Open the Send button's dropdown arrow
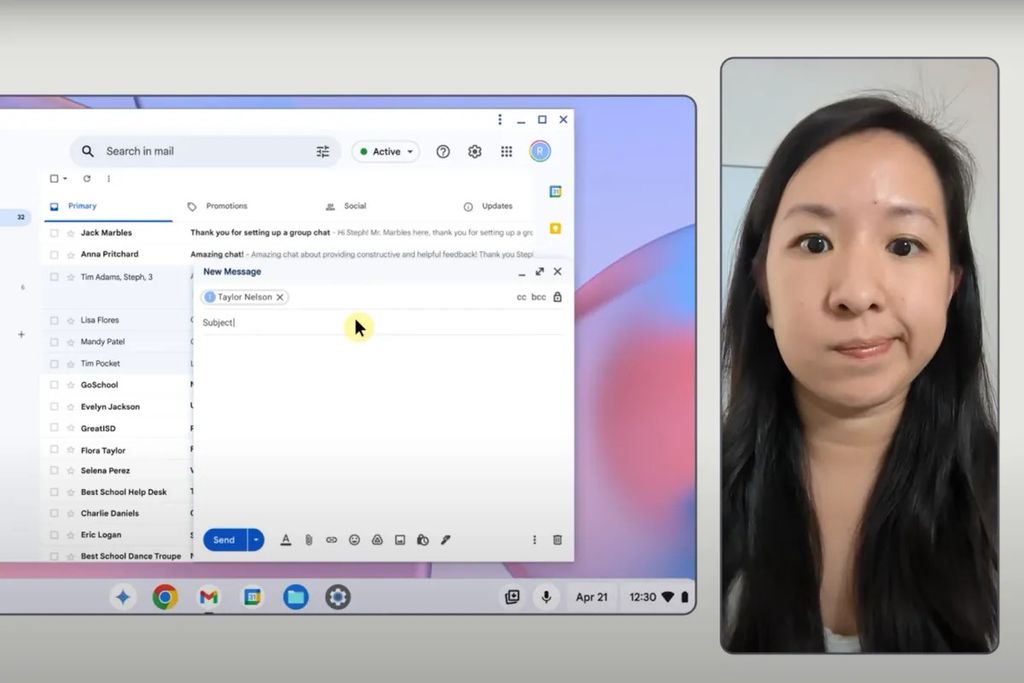Viewport: 1024px width, 683px height. (x=254, y=539)
